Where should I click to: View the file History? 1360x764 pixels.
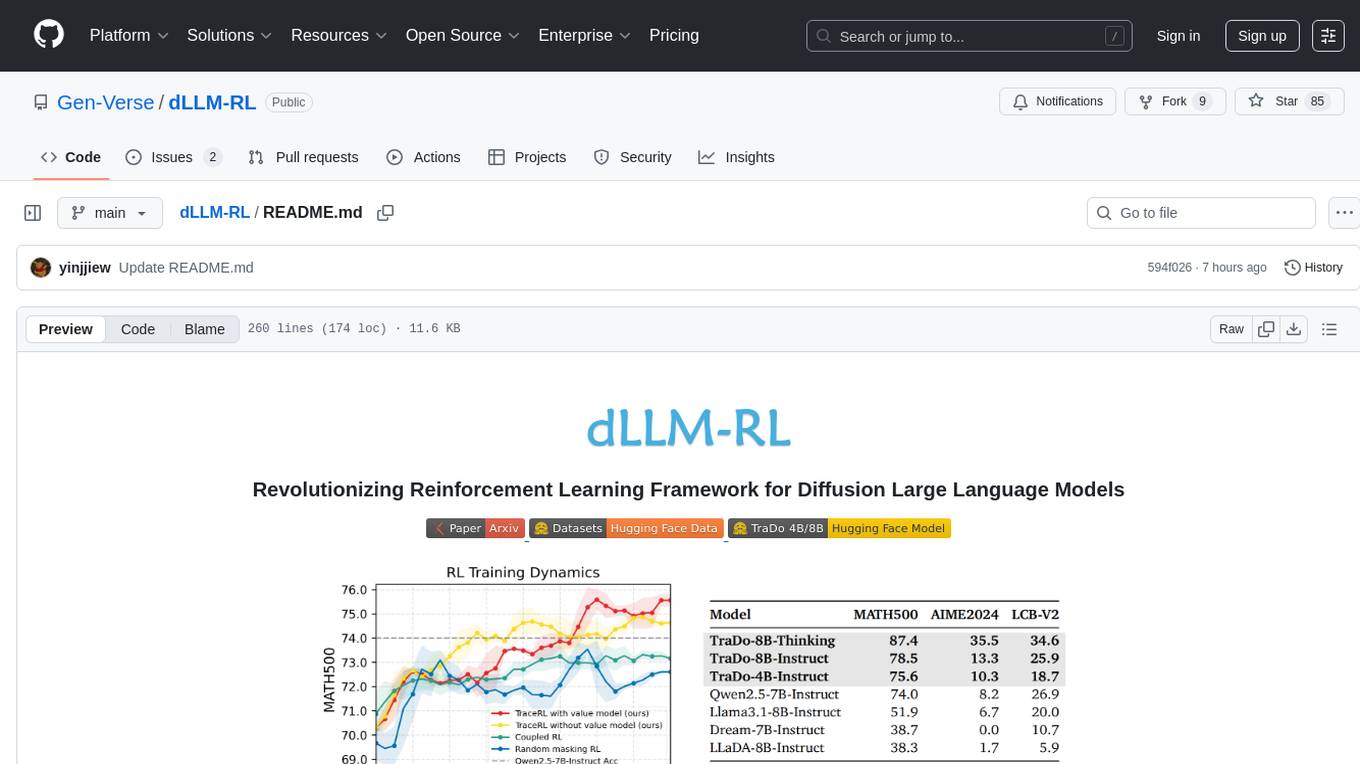coord(1313,268)
